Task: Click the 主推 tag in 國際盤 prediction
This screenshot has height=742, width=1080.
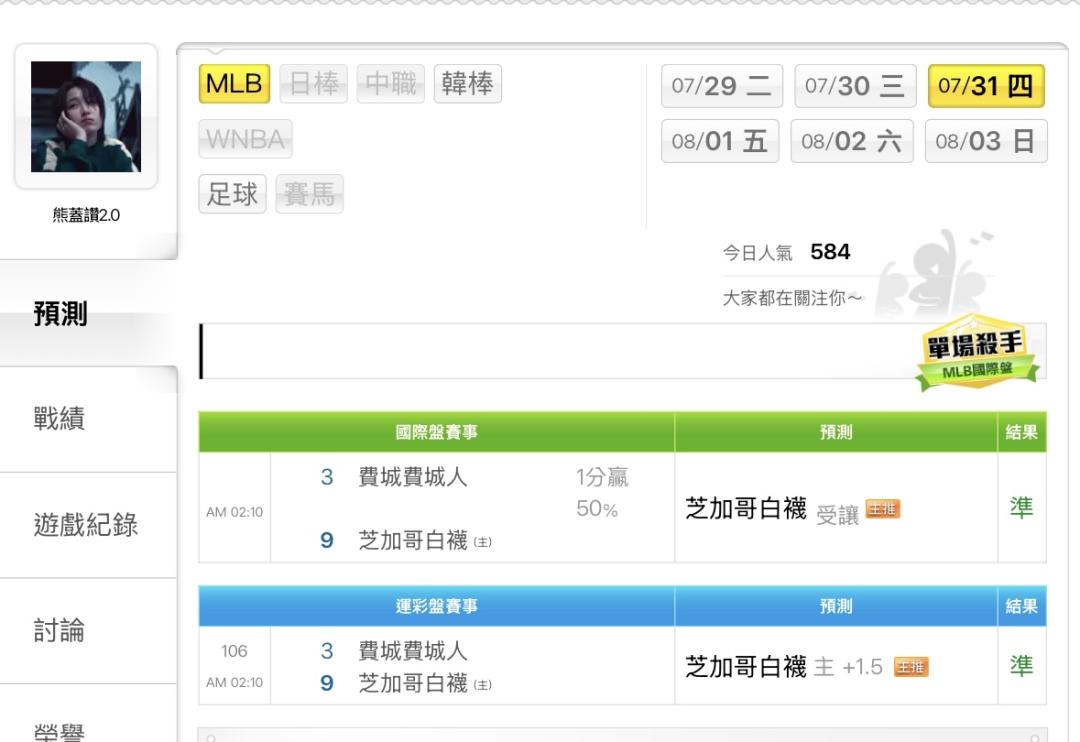Action: pyautogui.click(x=882, y=510)
